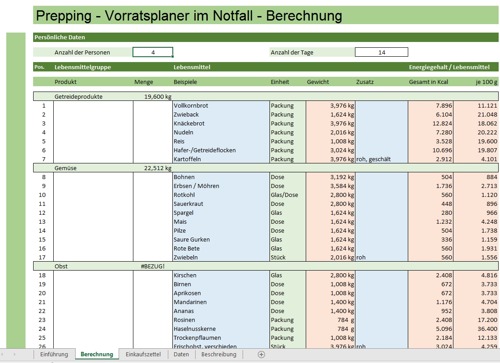Open the Einkaufszettel sheet tab
500x363 pixels.
tap(143, 354)
